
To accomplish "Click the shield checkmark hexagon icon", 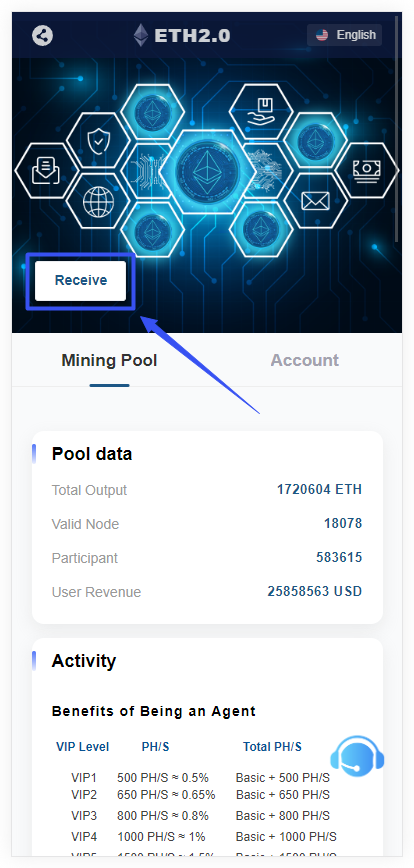I will [99, 140].
